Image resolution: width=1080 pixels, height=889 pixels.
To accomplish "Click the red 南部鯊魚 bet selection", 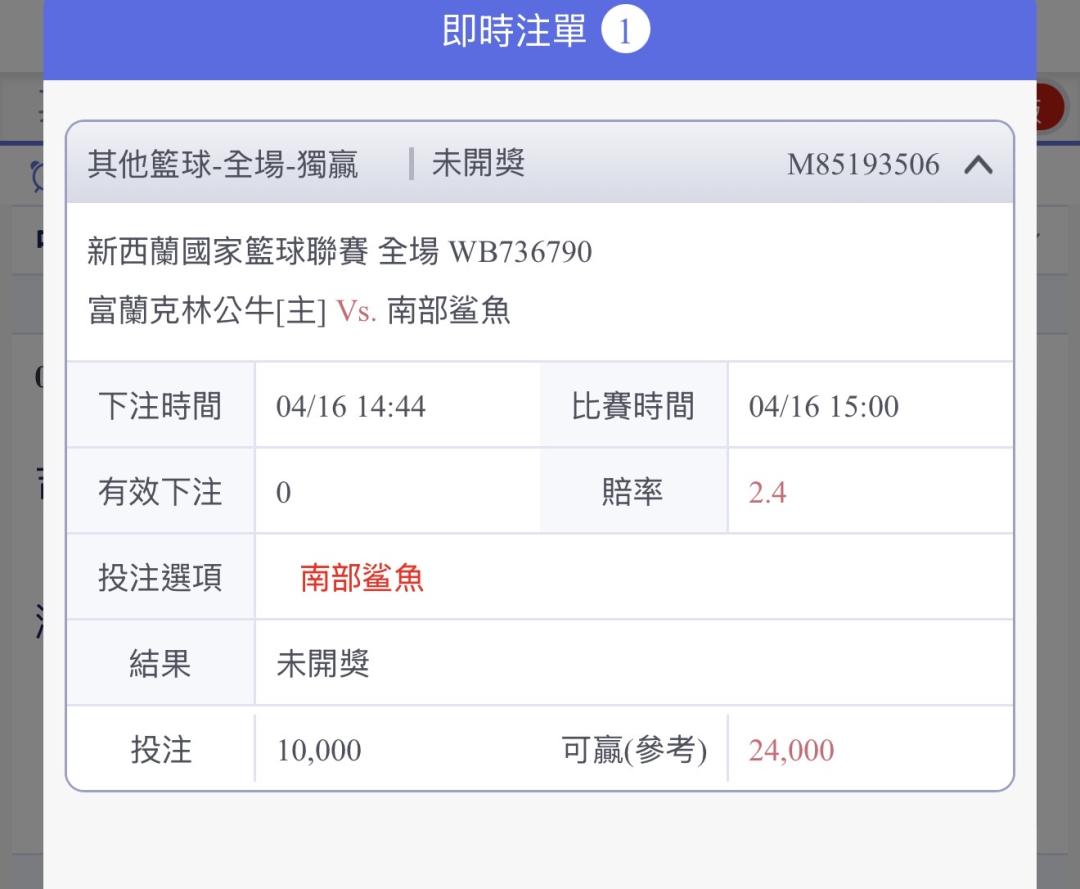I will pyautogui.click(x=362, y=578).
